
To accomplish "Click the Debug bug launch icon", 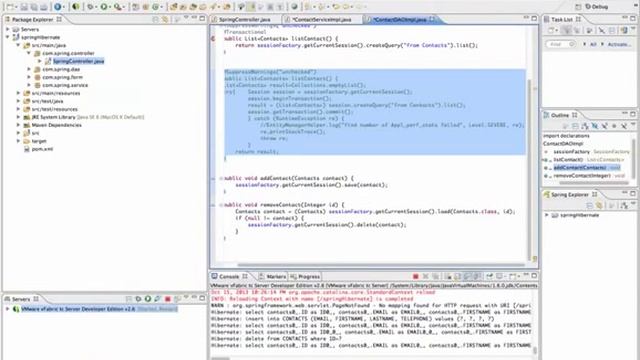I will pos(90,7).
